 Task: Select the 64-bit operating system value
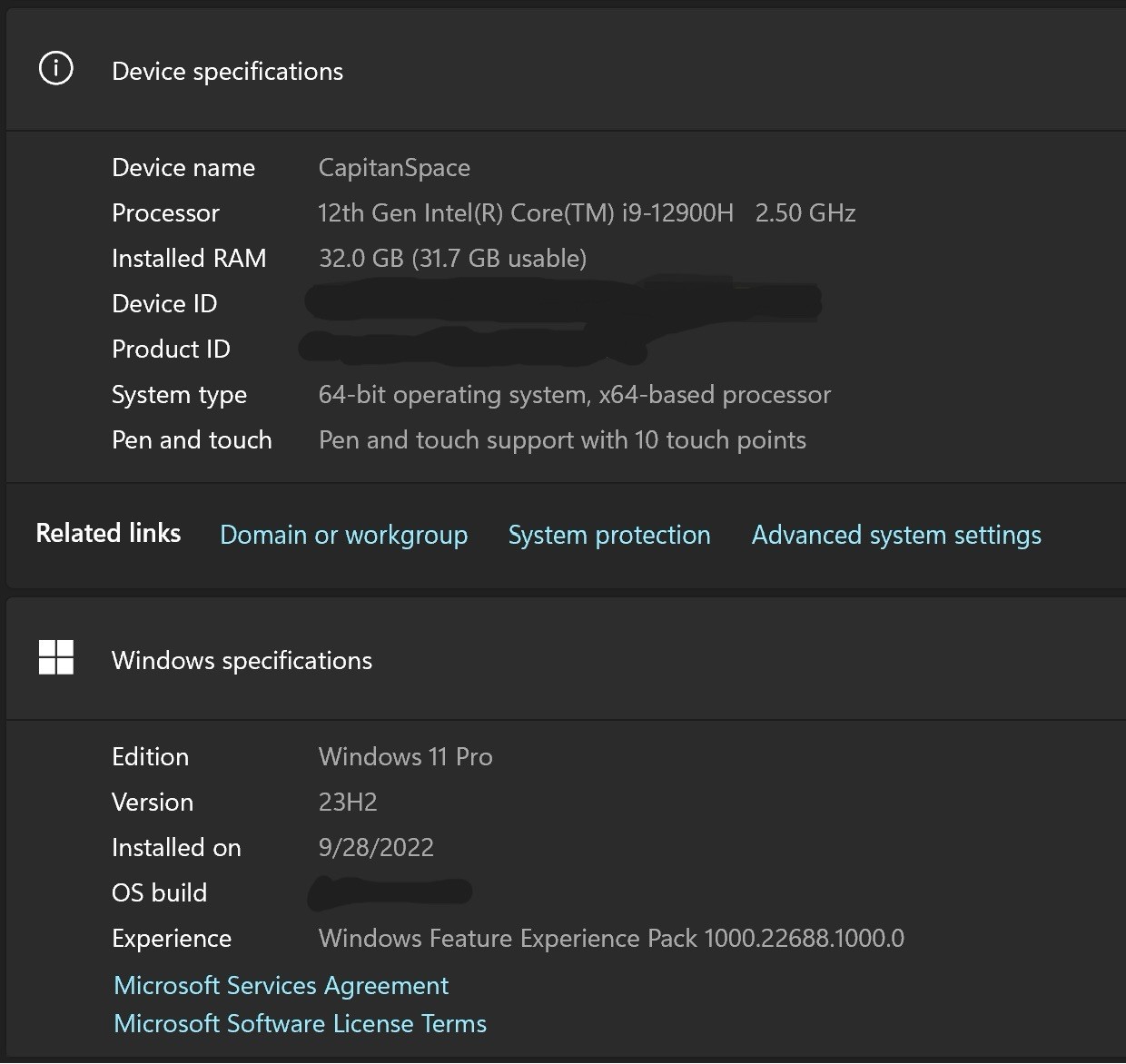[x=574, y=394]
